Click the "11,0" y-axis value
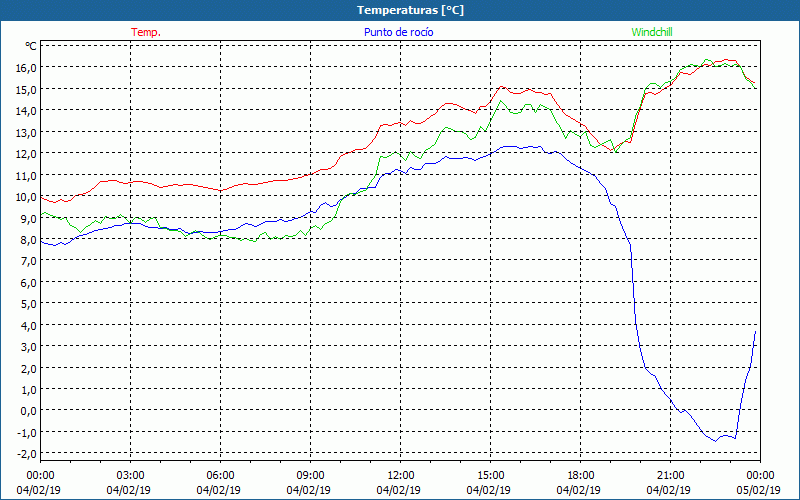The width and height of the screenshot is (800, 500). coord(28,176)
